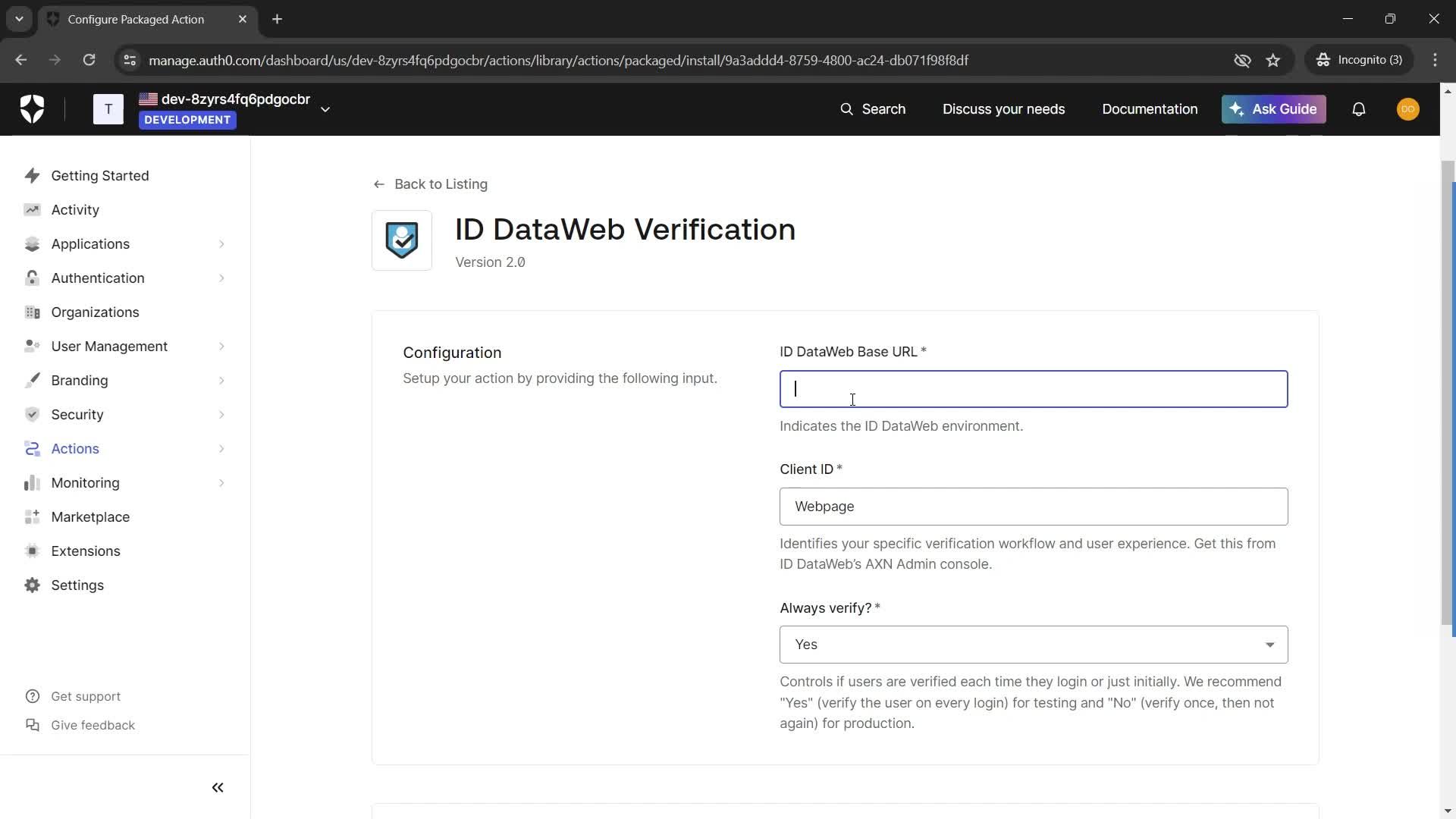Screen dimensions: 1456x819
Task: Click the Get support question icon
Action: click(x=33, y=696)
